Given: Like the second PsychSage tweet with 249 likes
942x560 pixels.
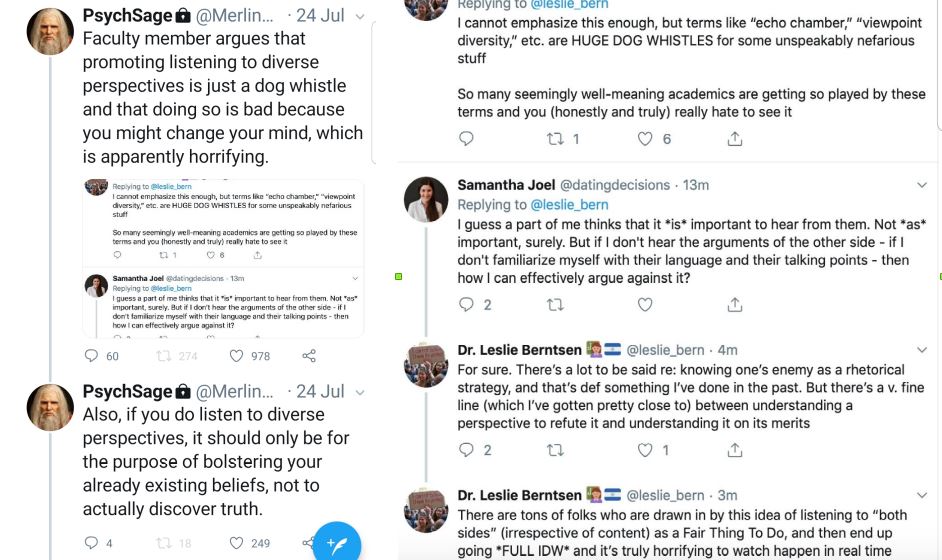Looking at the screenshot, I should tap(237, 543).
